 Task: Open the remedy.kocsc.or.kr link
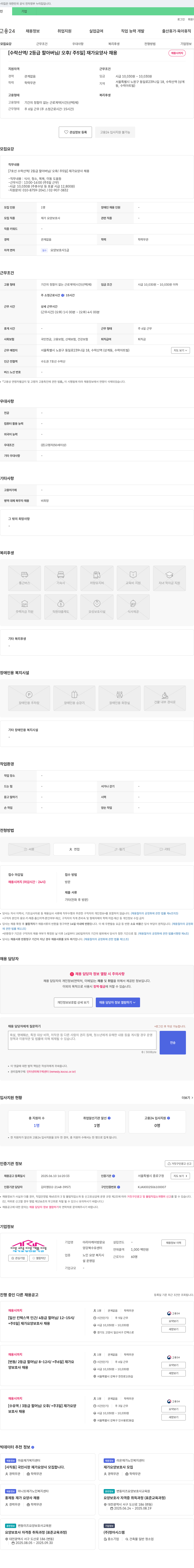point(51,1071)
